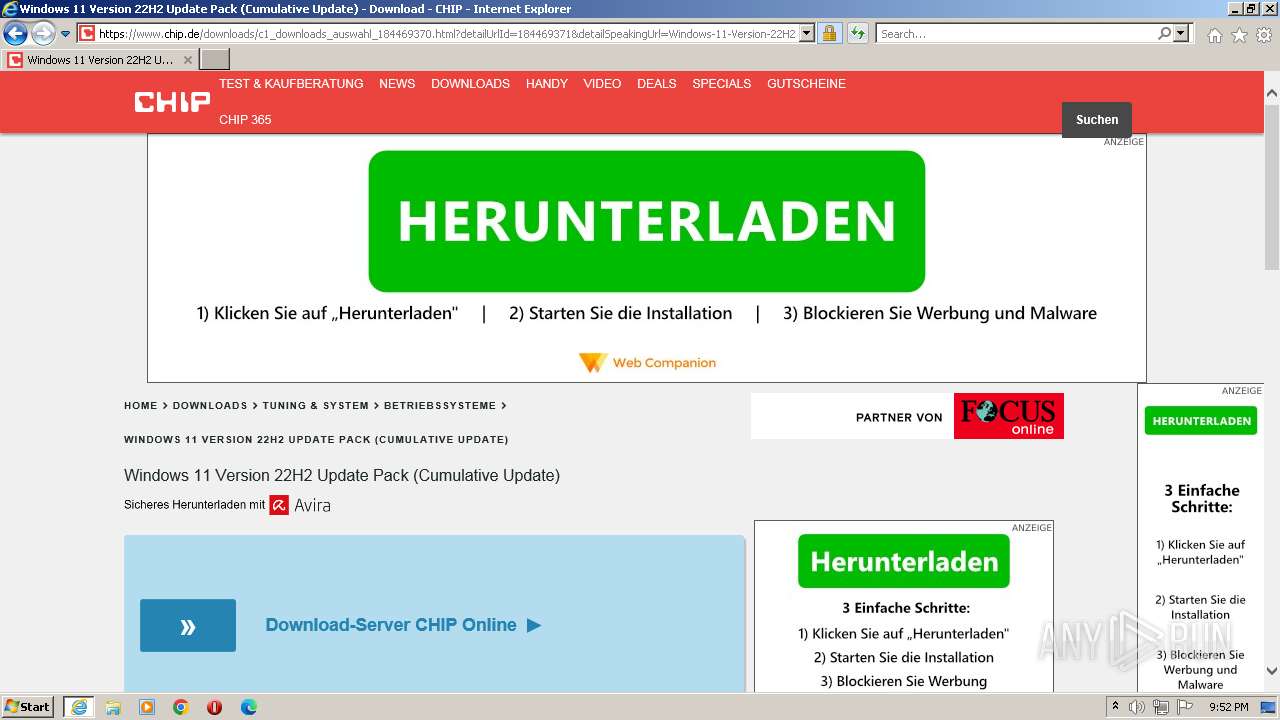1280x720 pixels.
Task: Go back with the browser Back arrow
Action: 15,34
